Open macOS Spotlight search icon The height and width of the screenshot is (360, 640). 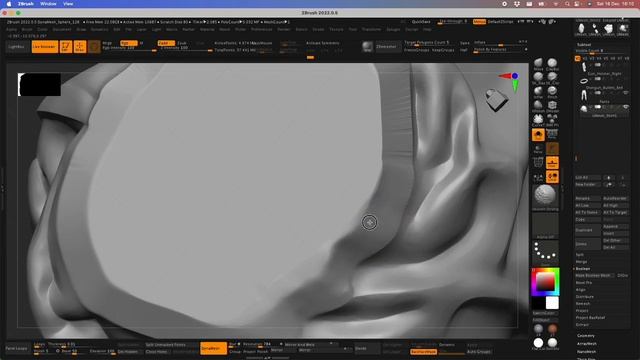click(x=567, y=4)
